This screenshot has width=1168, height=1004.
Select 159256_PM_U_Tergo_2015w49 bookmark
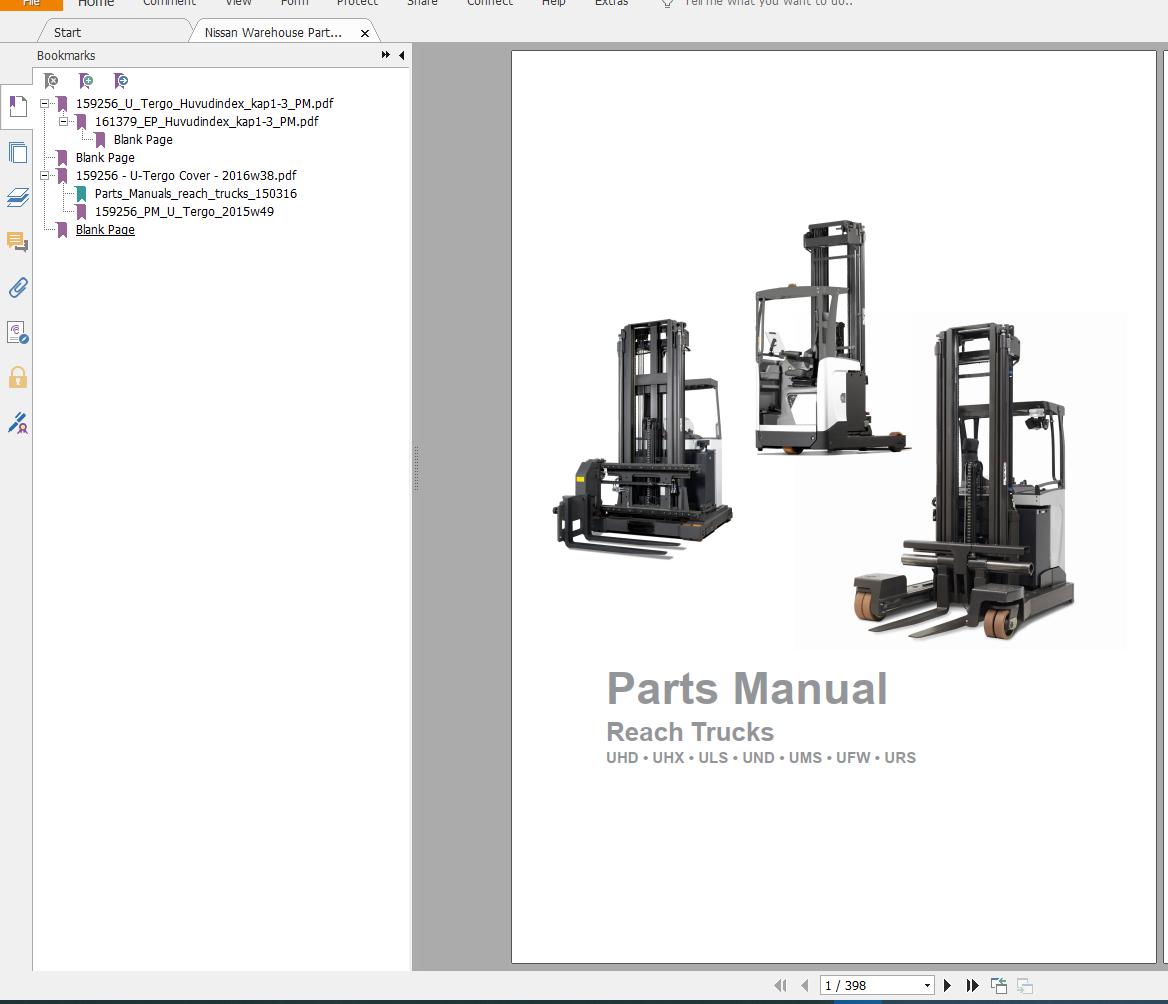(184, 212)
